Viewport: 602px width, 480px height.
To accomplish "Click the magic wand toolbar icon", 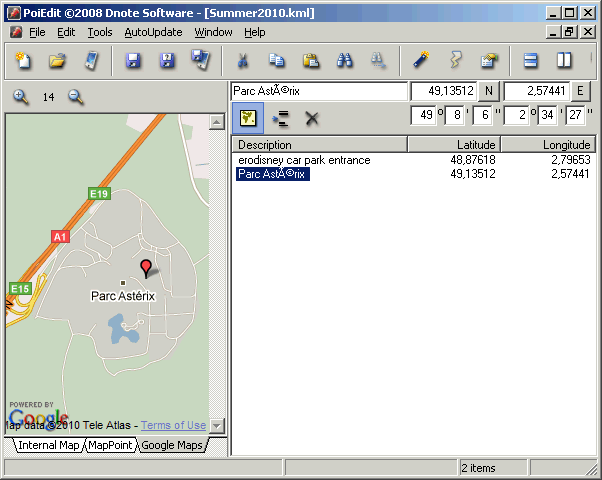I will click(x=421, y=60).
